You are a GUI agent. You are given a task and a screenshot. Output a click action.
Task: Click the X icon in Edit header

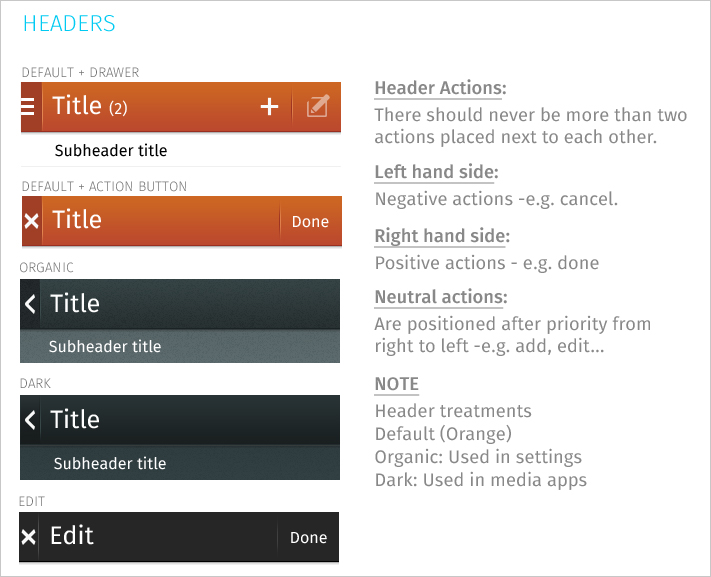[29, 537]
